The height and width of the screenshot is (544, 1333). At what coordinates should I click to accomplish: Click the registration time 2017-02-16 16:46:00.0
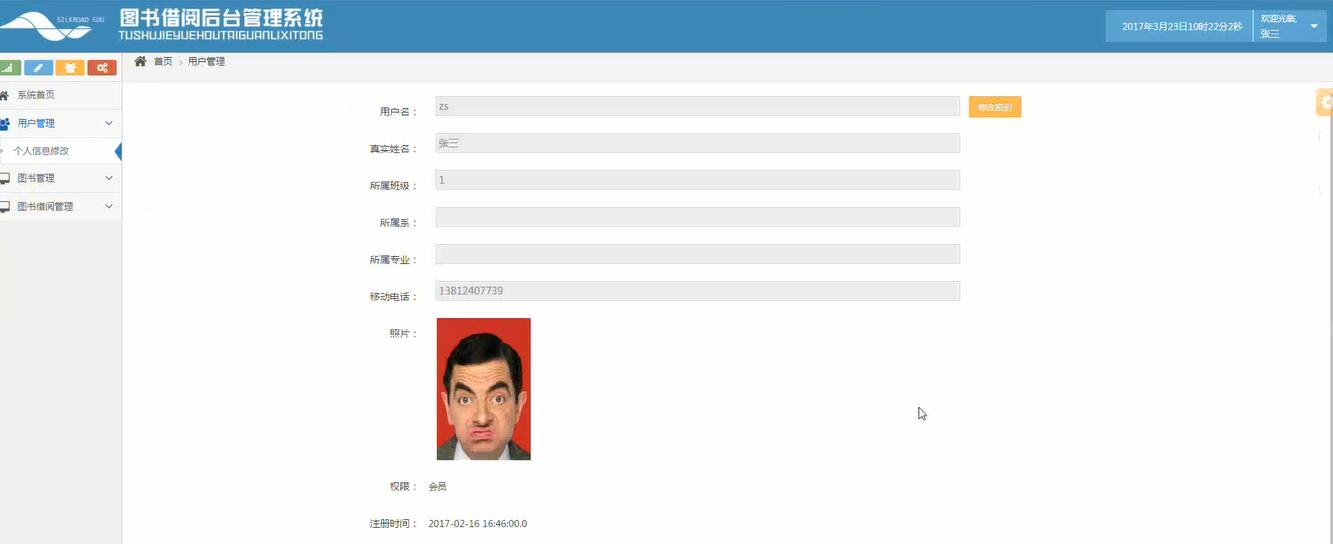coord(478,523)
